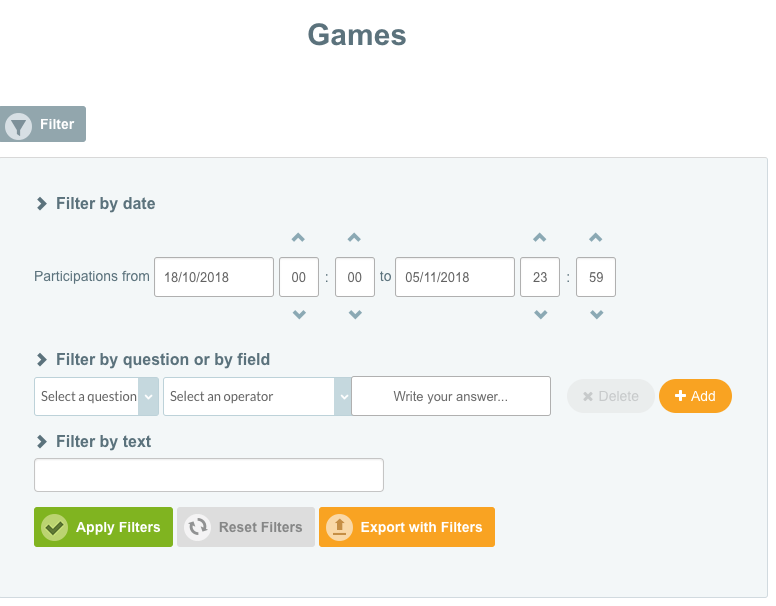Click the green checkmark Apply Filters icon
The image size is (776, 606).
tap(54, 527)
